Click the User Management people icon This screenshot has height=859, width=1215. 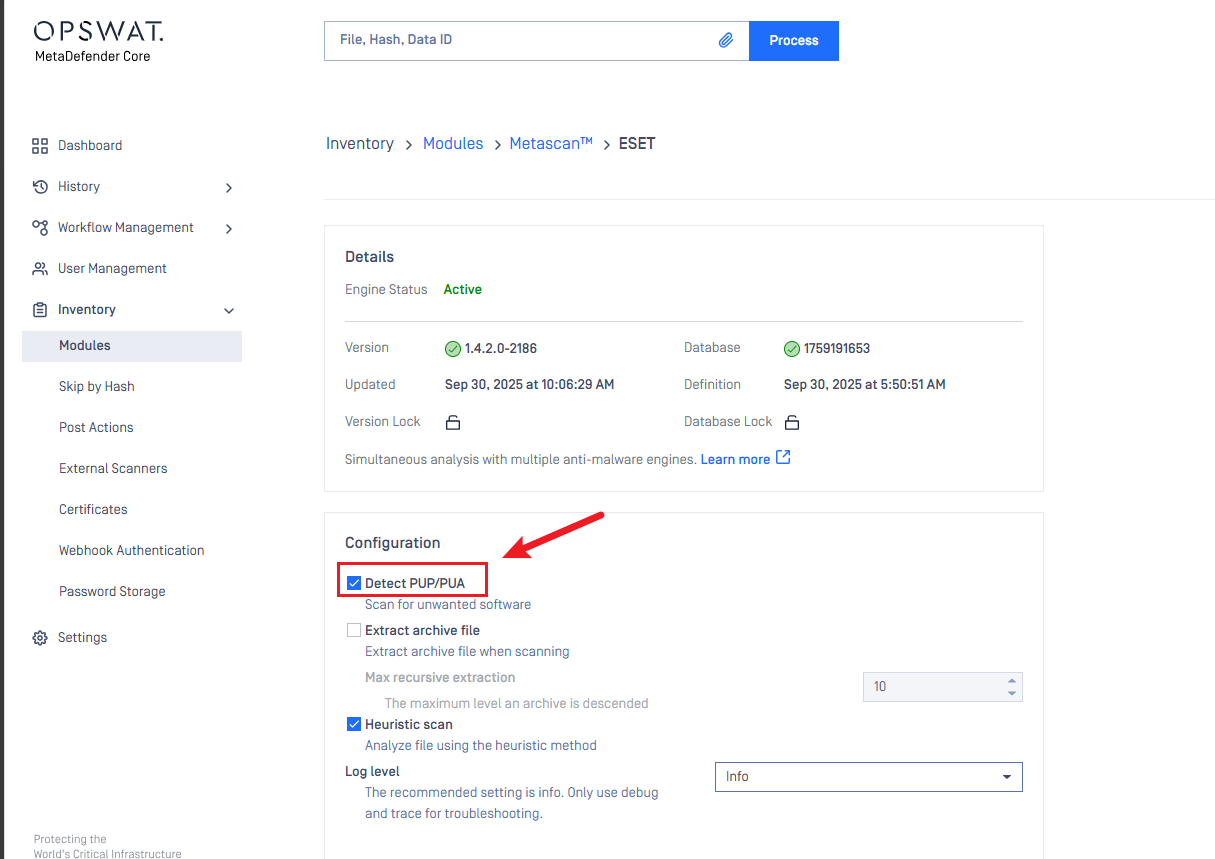pyautogui.click(x=40, y=269)
